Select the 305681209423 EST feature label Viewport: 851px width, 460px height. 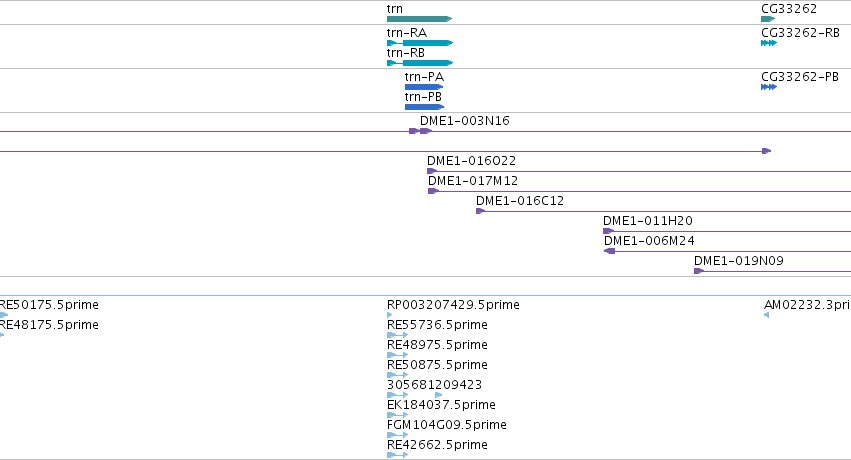(434, 385)
